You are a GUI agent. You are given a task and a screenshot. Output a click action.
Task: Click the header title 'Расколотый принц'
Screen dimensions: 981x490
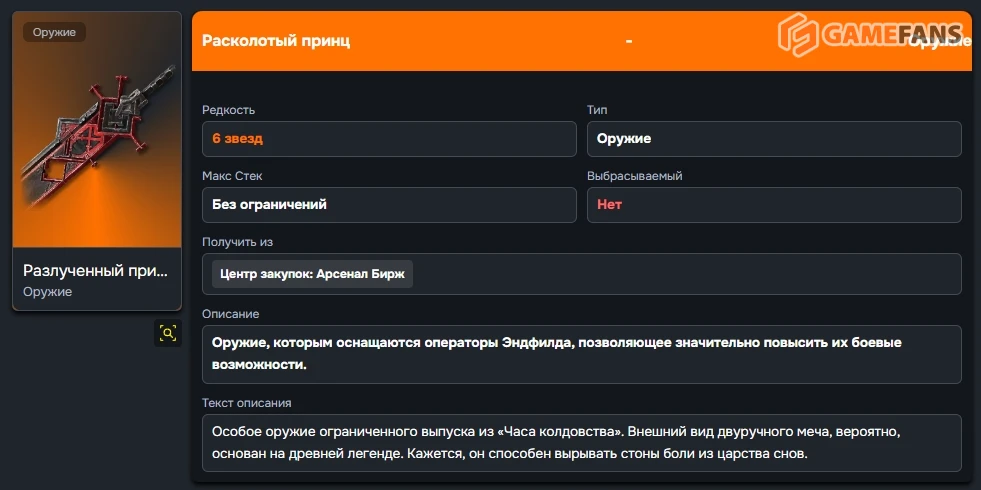[276, 41]
